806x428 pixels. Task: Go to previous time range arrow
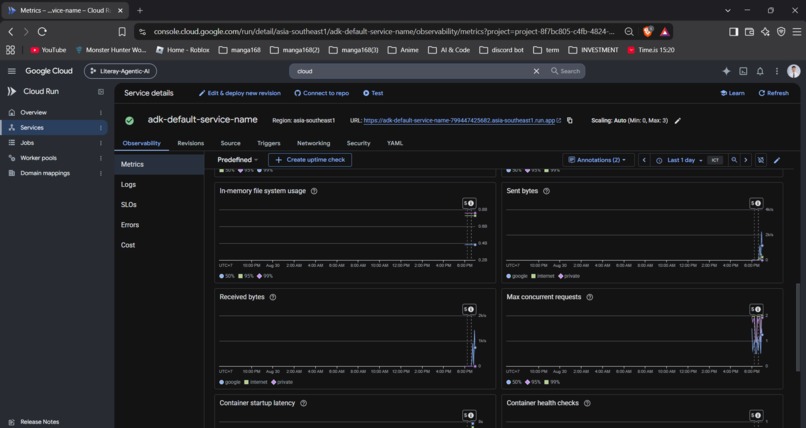click(644, 160)
